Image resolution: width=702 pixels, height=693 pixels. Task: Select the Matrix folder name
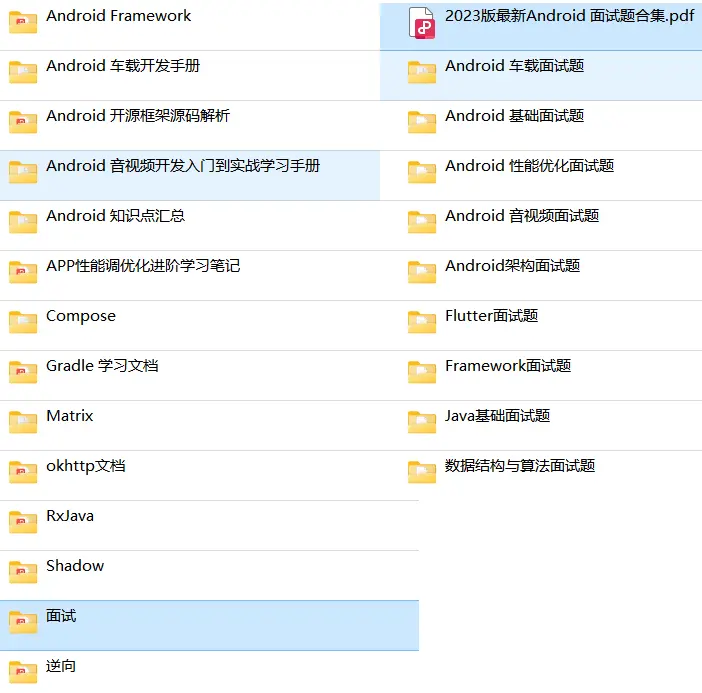point(70,416)
